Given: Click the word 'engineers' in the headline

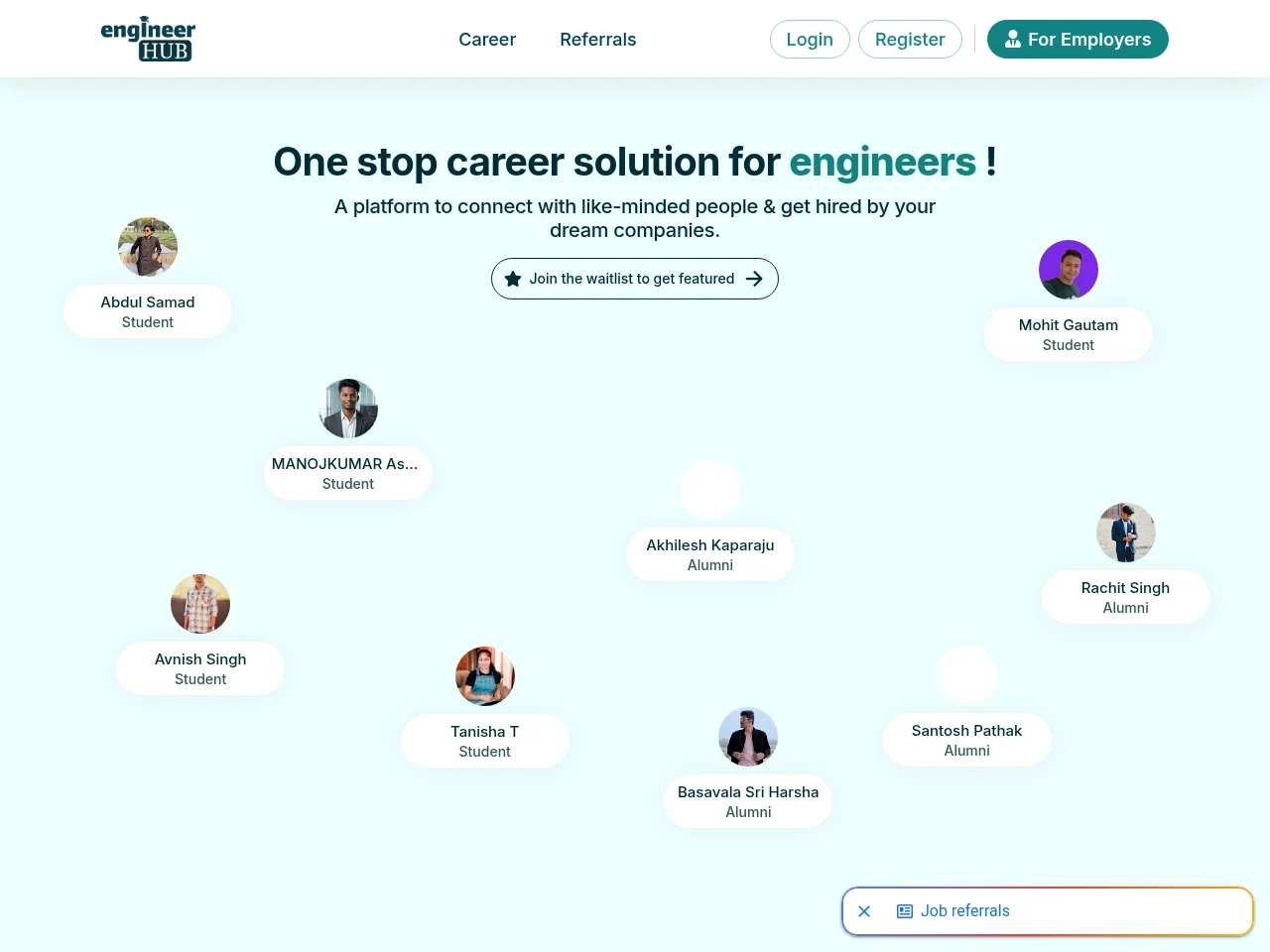Looking at the screenshot, I should [883, 162].
